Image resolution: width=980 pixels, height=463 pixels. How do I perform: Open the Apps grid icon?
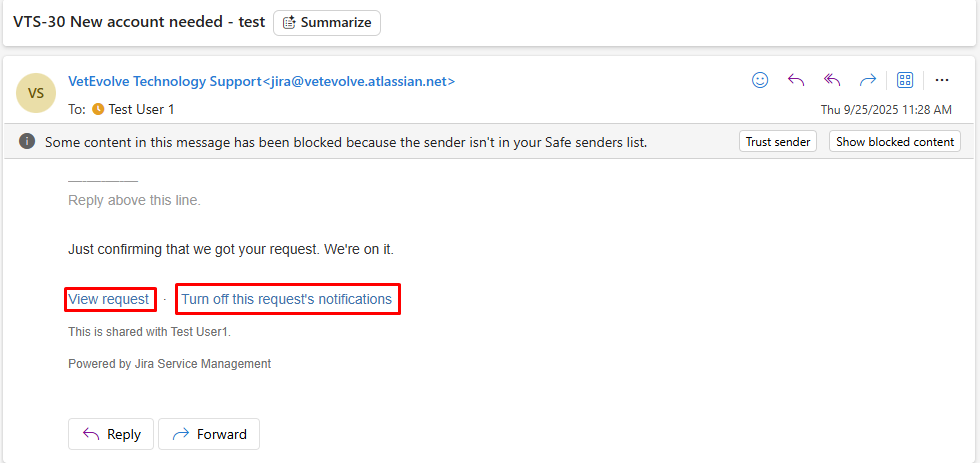pos(905,80)
